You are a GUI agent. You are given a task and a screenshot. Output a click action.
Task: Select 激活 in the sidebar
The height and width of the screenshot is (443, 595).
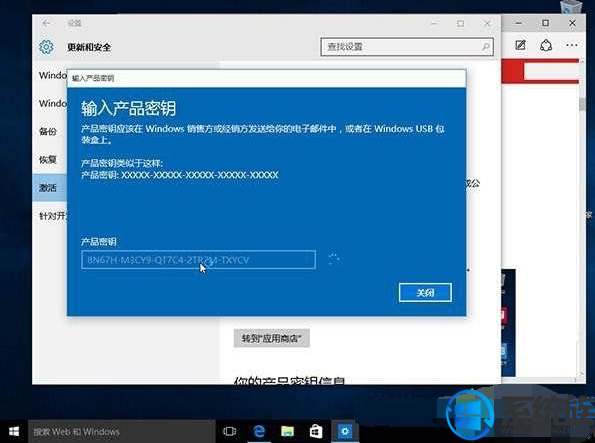pyautogui.click(x=48, y=188)
